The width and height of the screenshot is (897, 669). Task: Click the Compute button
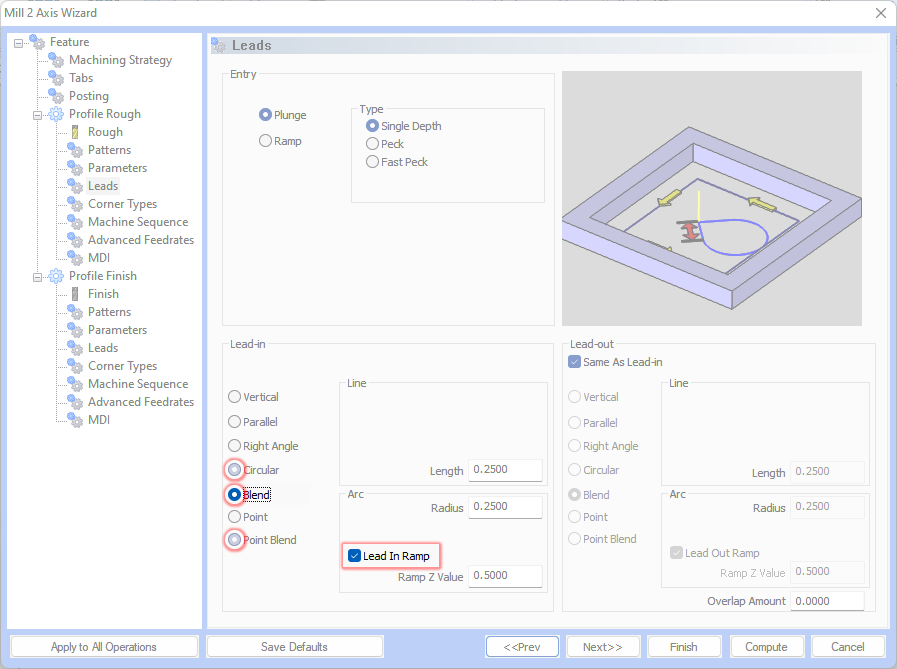[x=767, y=647]
